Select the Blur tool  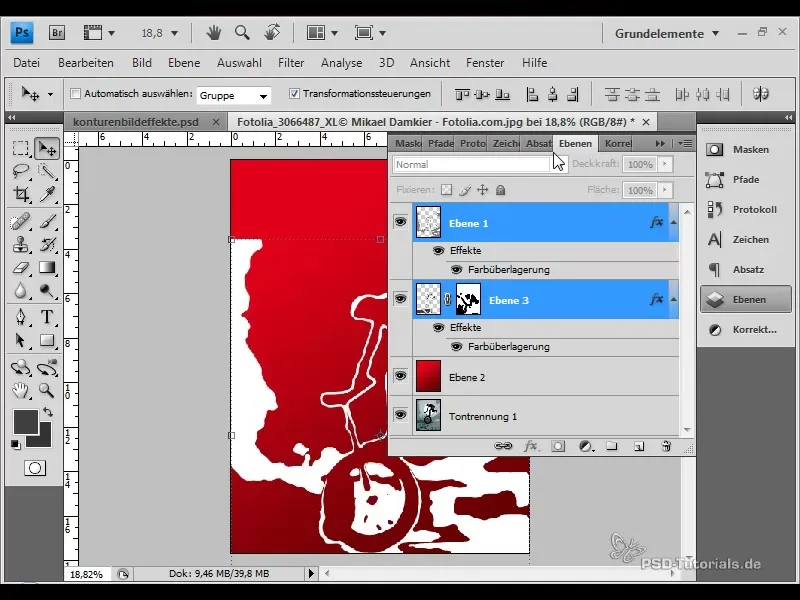point(20,290)
